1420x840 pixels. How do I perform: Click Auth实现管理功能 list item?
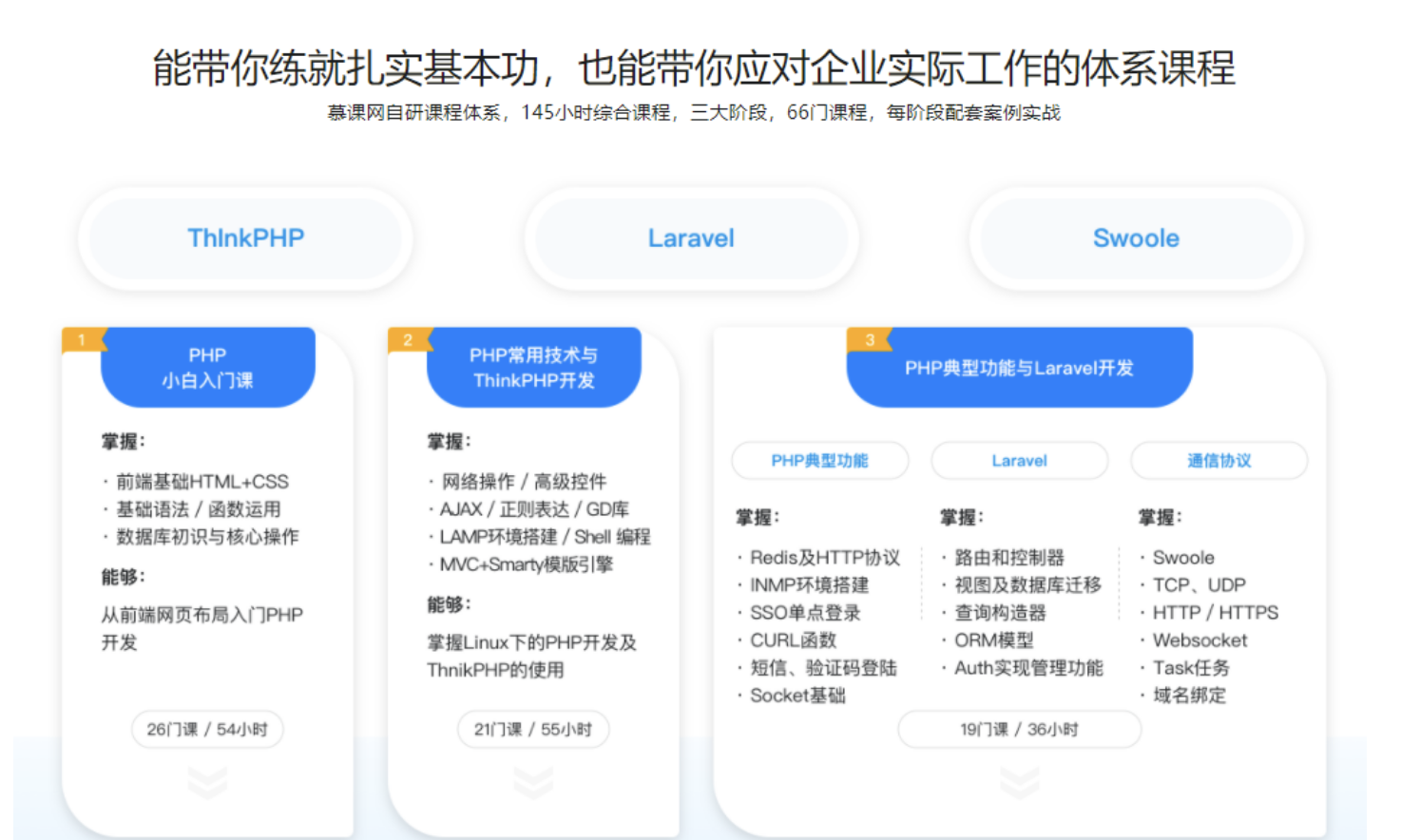[1029, 668]
